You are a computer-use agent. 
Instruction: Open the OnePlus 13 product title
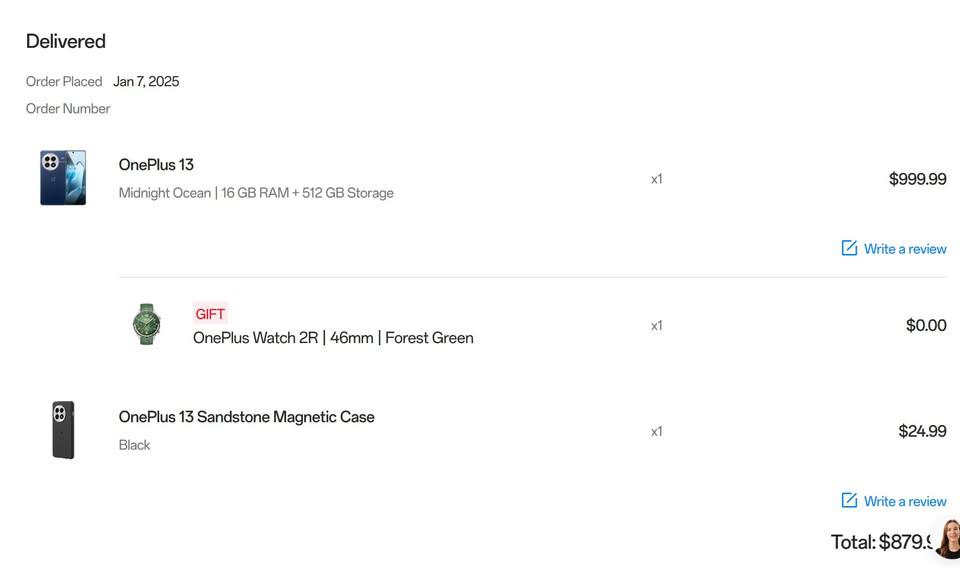coord(156,165)
